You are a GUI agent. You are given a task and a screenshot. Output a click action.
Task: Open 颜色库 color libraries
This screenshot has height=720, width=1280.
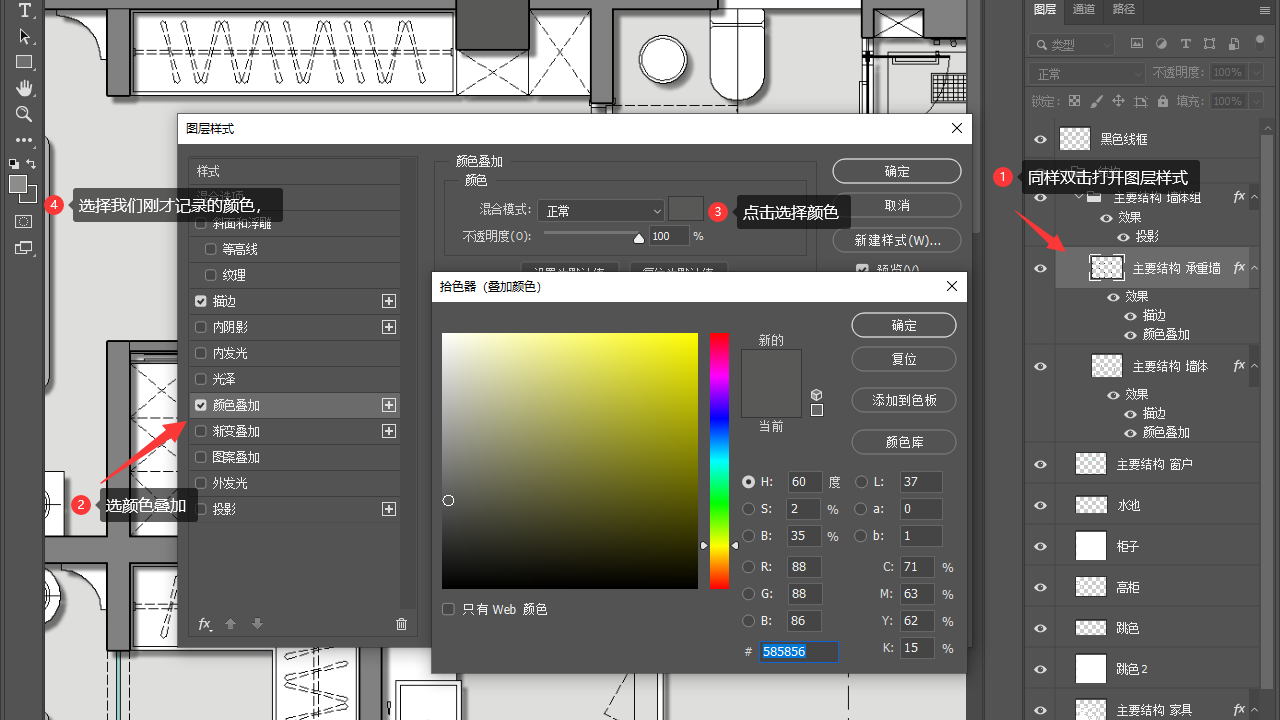[904, 442]
